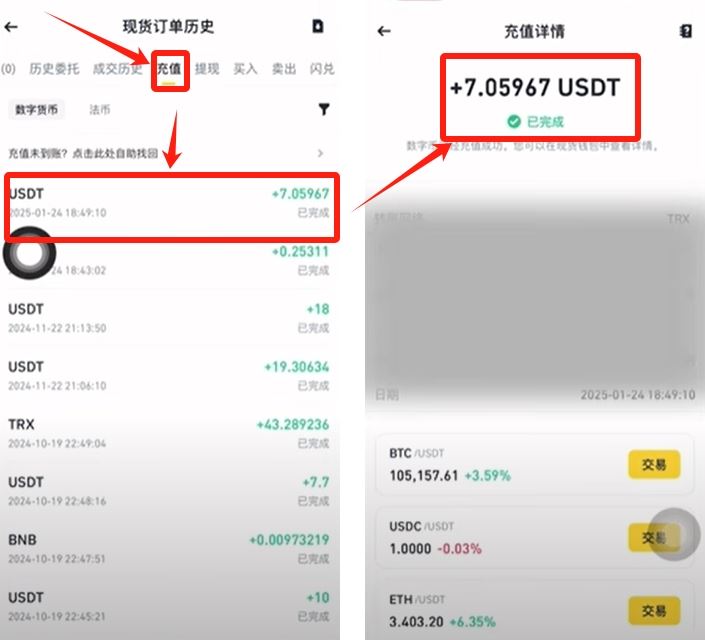Tap 交易 button for ETH/USDT
The height and width of the screenshot is (640, 705).
coord(654,610)
